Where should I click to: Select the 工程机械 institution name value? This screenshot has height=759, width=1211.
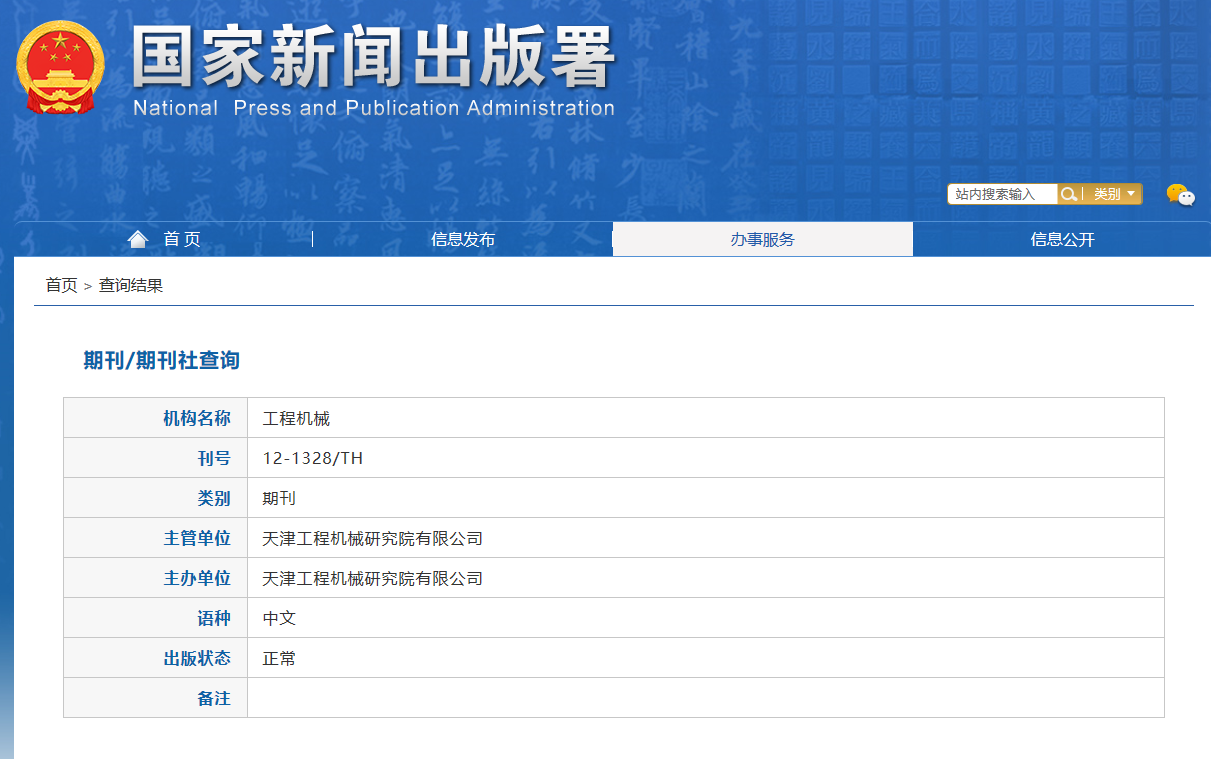pos(296,418)
